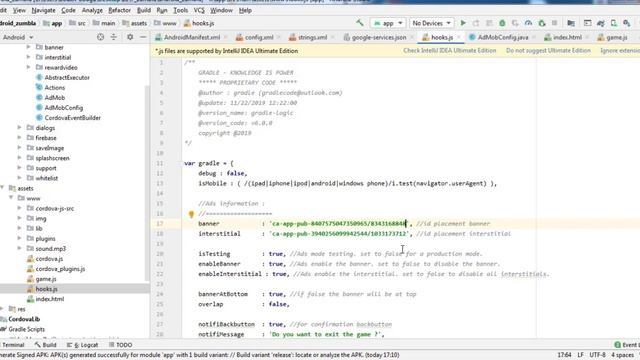Viewport: 640px width, 360px height.
Task: Click attach debugger to process icon
Action: [x=542, y=23]
